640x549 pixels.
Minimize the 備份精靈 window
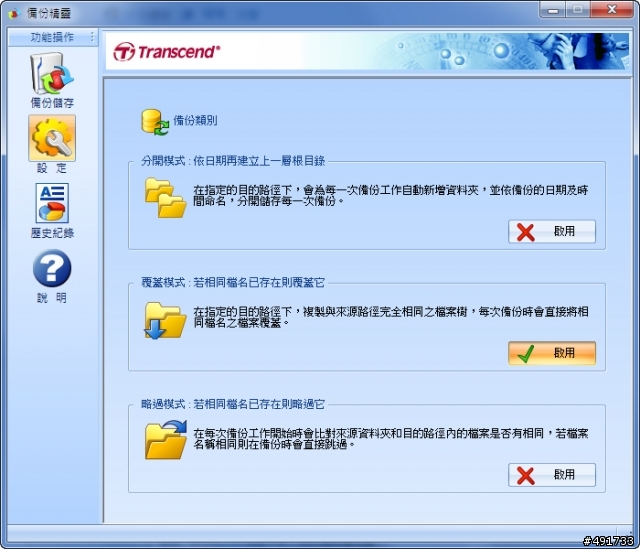553,10
